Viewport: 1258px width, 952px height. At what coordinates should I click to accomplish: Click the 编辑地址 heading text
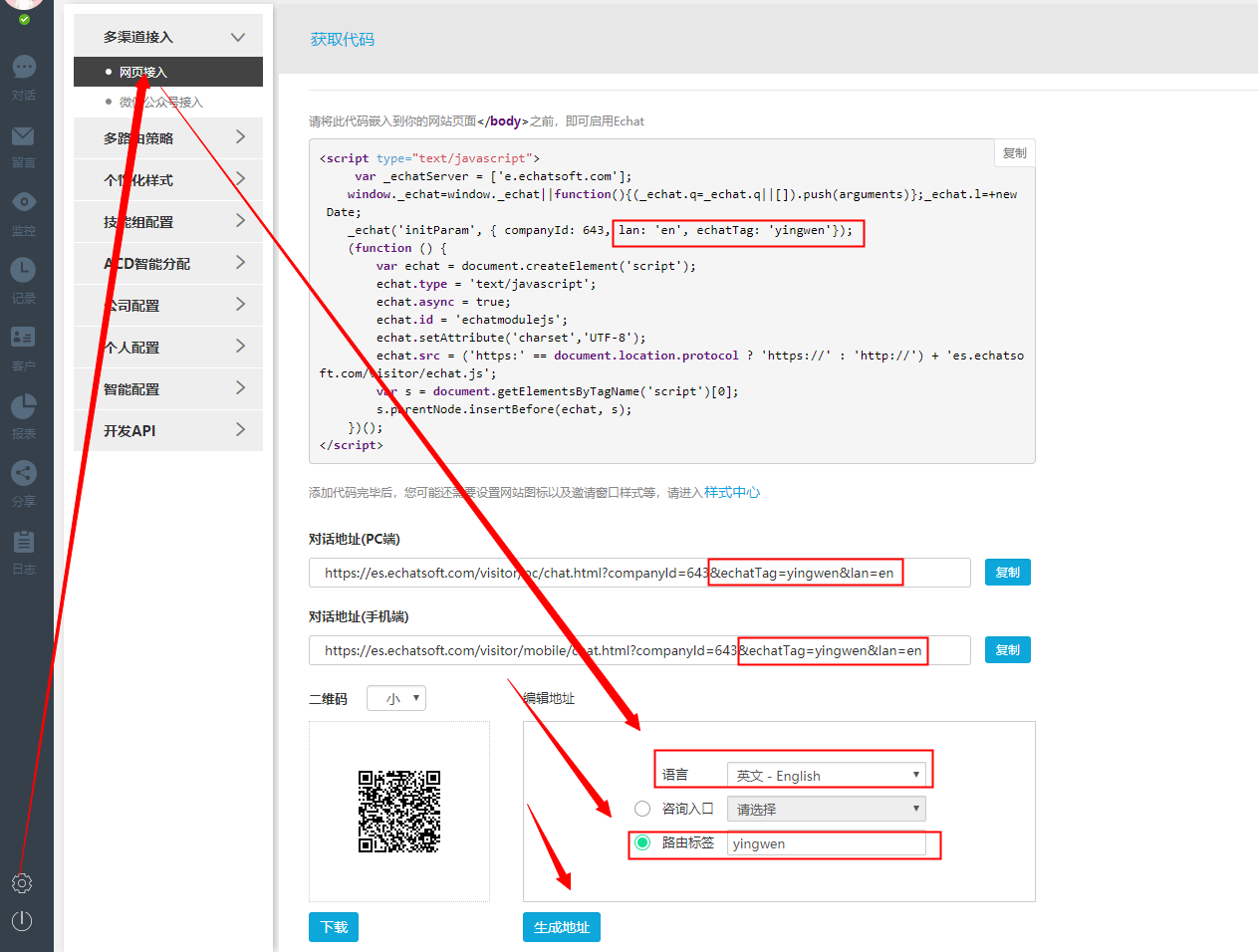(x=549, y=698)
